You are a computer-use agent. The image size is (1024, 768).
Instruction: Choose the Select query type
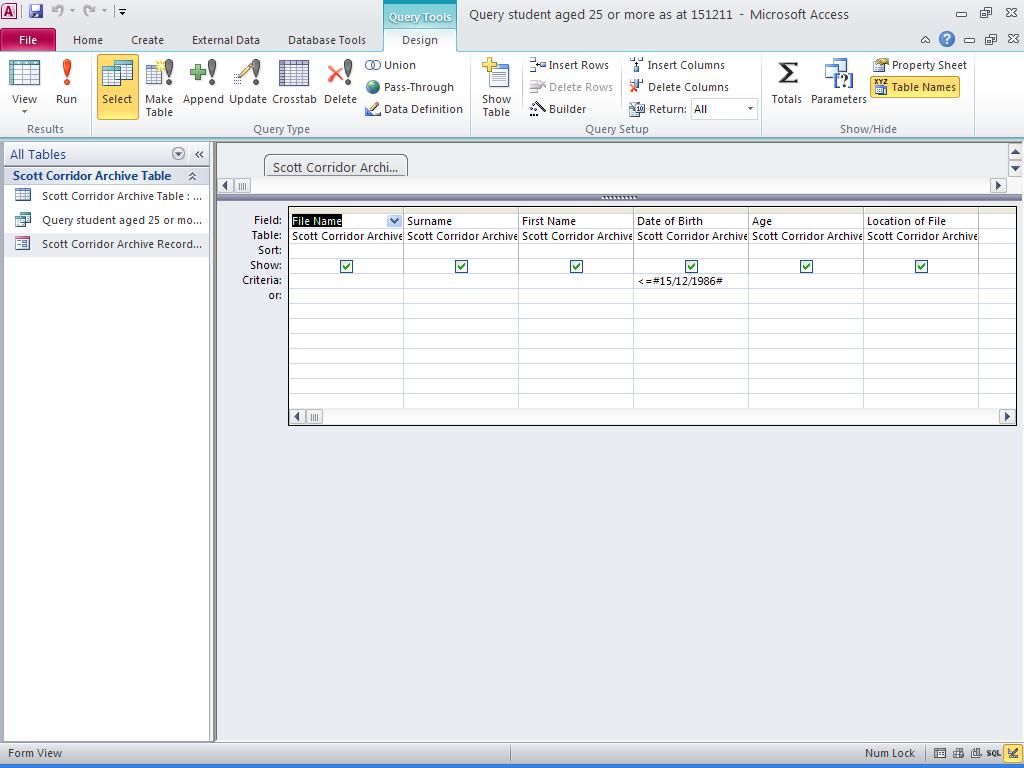[118, 86]
